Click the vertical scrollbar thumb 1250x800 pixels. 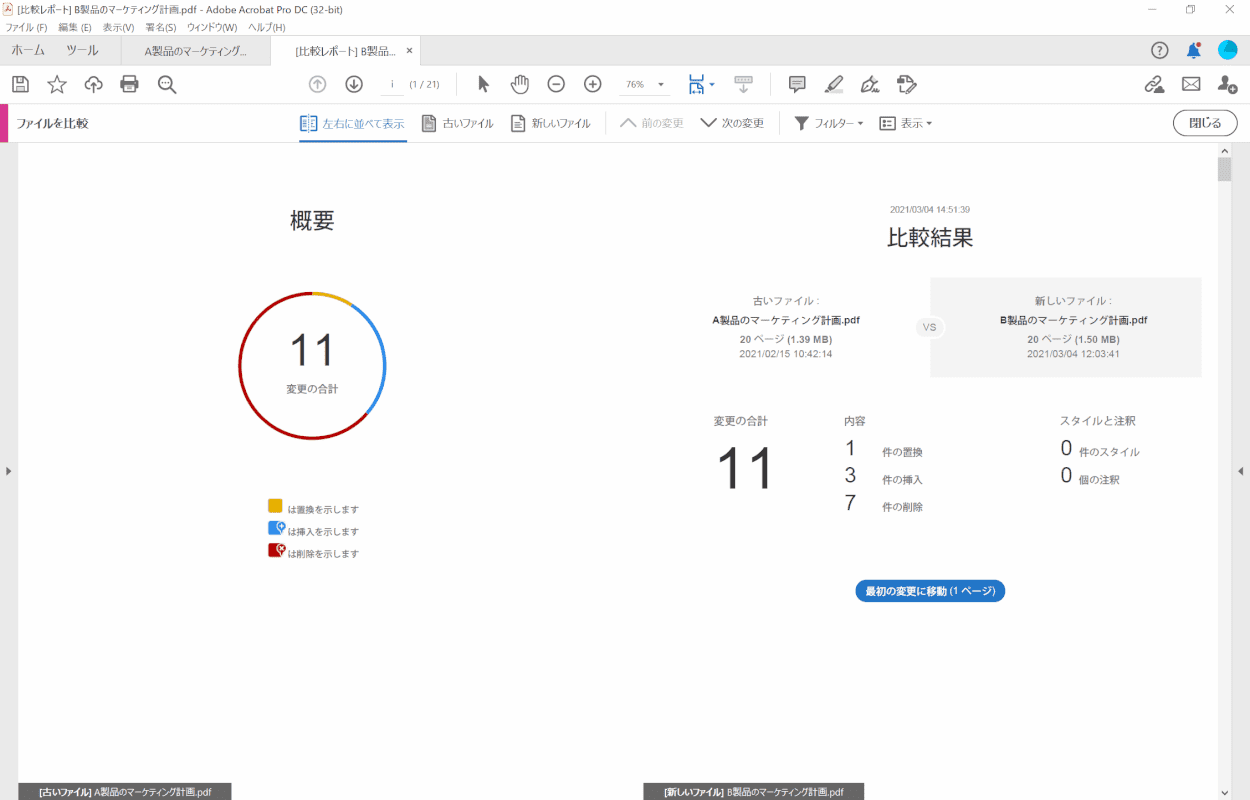(x=1224, y=168)
